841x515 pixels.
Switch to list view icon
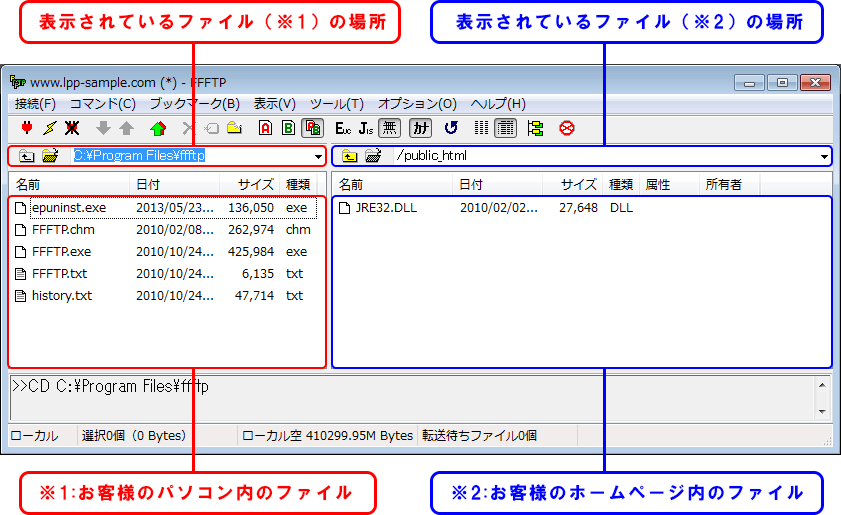(x=482, y=128)
